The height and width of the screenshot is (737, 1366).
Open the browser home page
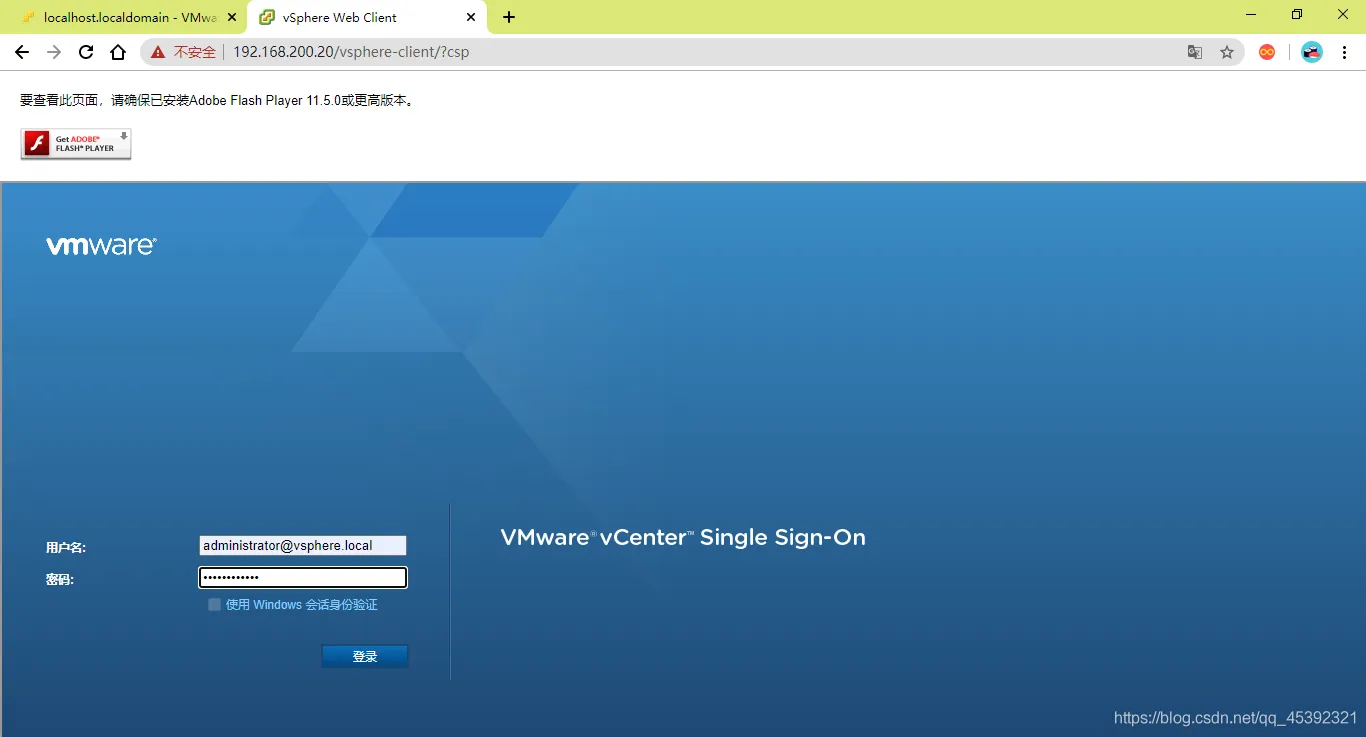[118, 52]
